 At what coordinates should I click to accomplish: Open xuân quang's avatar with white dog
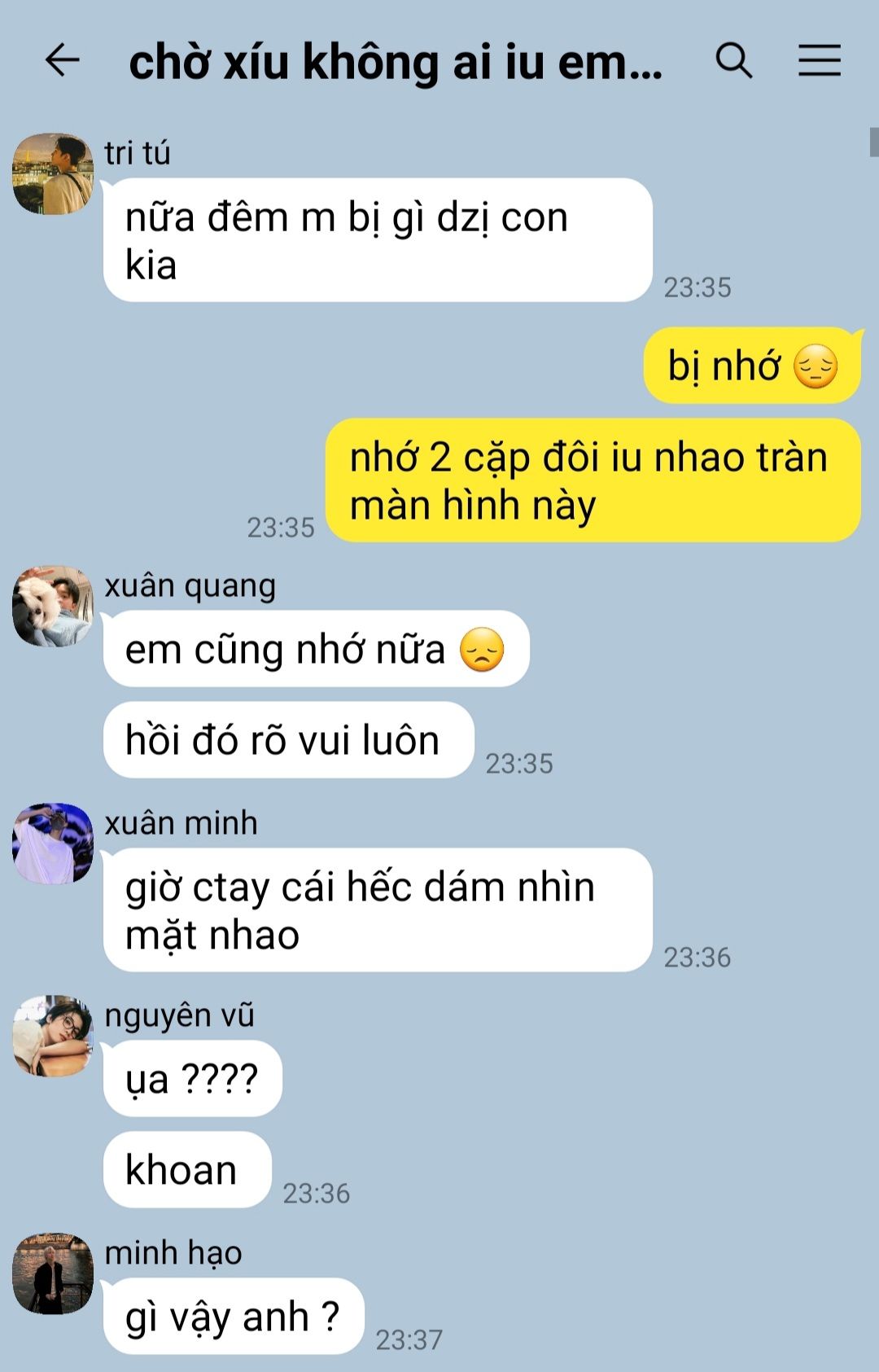[53, 607]
